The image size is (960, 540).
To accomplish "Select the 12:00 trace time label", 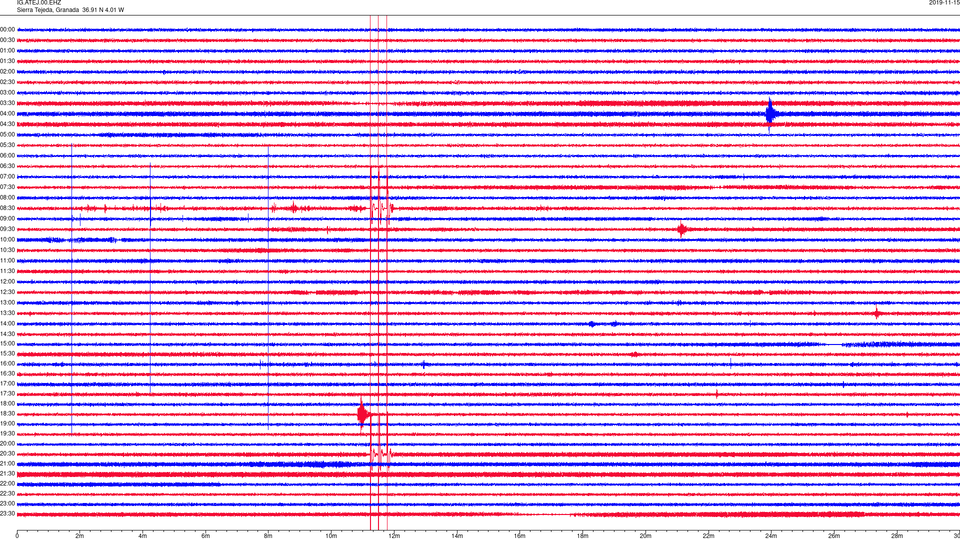I will point(8,282).
